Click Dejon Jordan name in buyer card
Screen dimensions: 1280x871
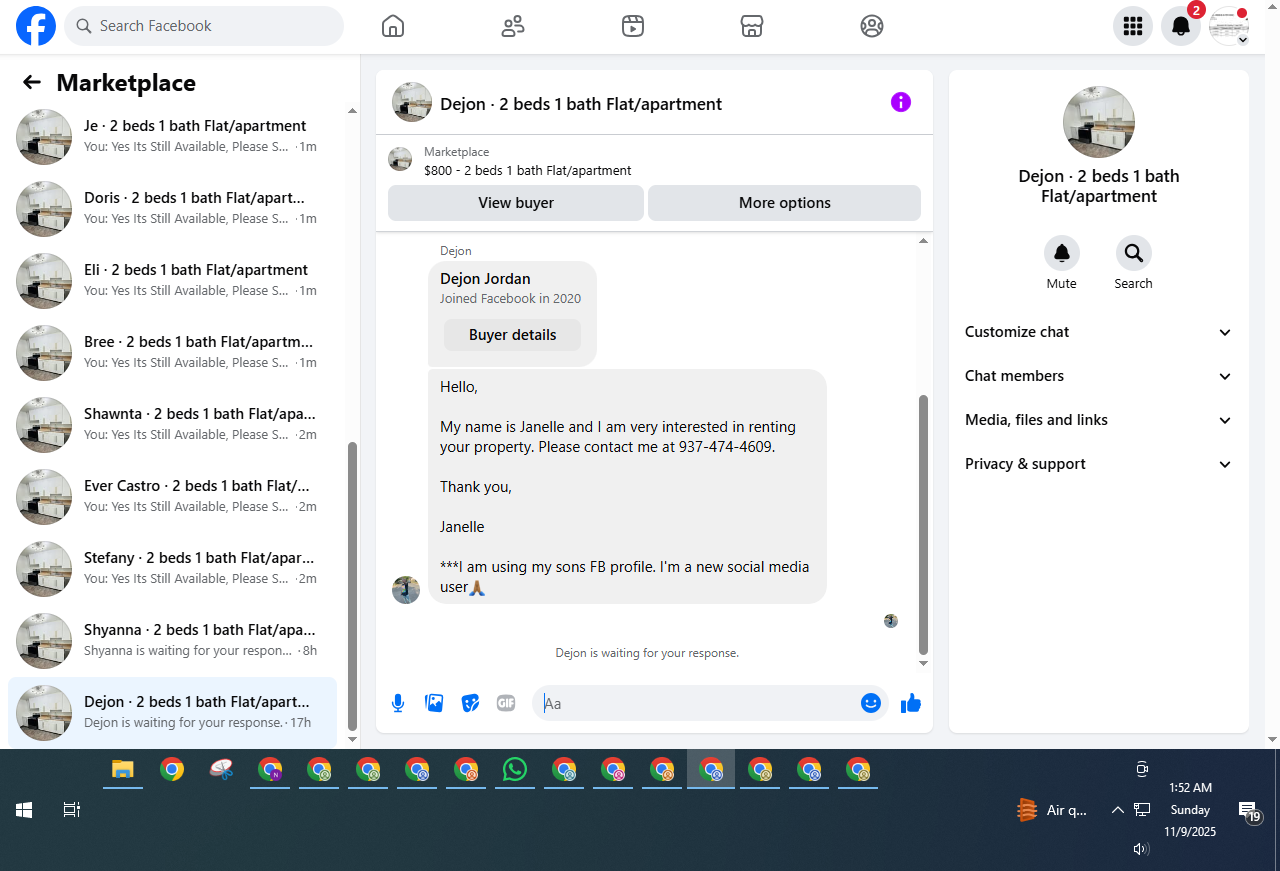(x=485, y=279)
